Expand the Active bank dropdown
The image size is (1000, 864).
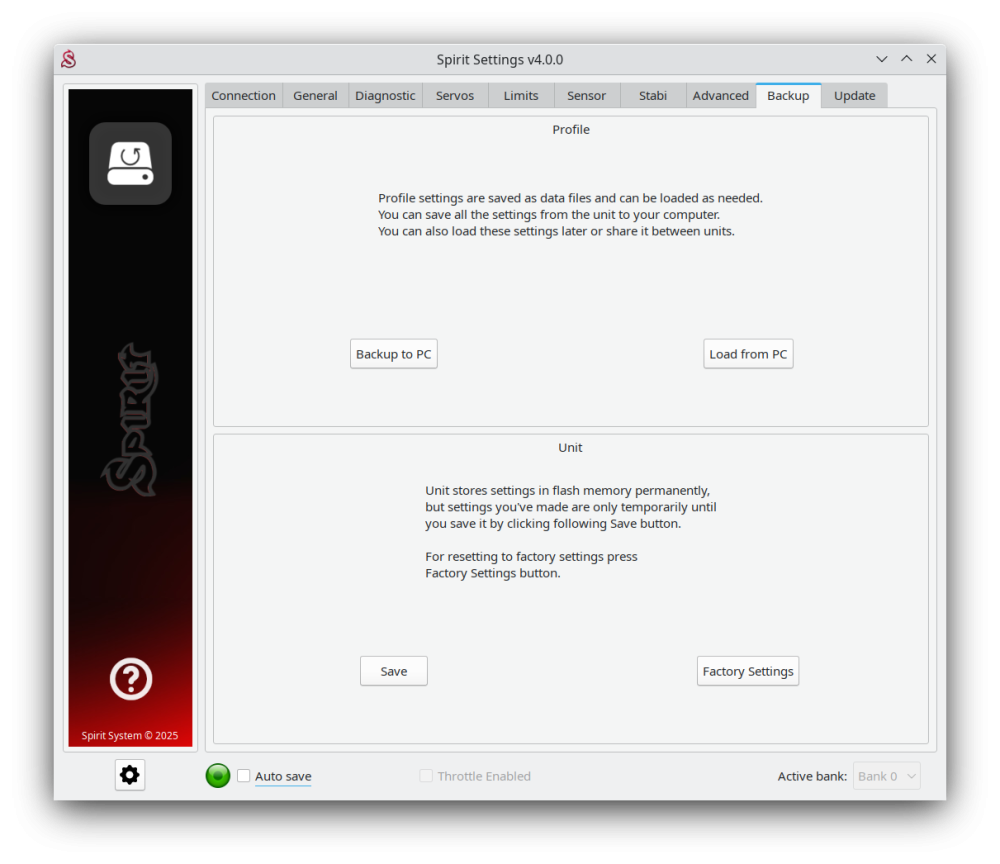point(886,776)
